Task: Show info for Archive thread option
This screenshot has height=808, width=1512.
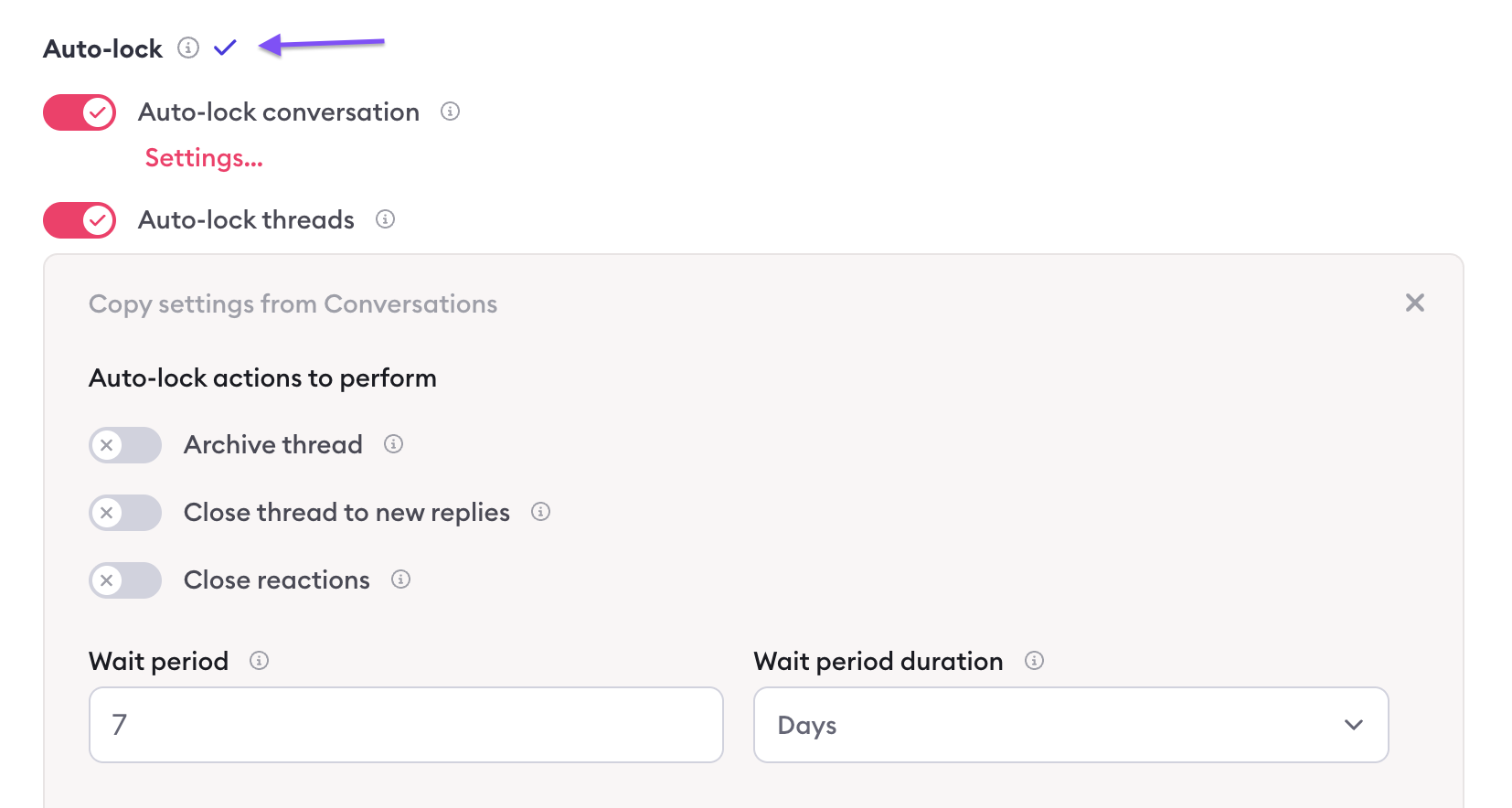Action: tap(393, 444)
